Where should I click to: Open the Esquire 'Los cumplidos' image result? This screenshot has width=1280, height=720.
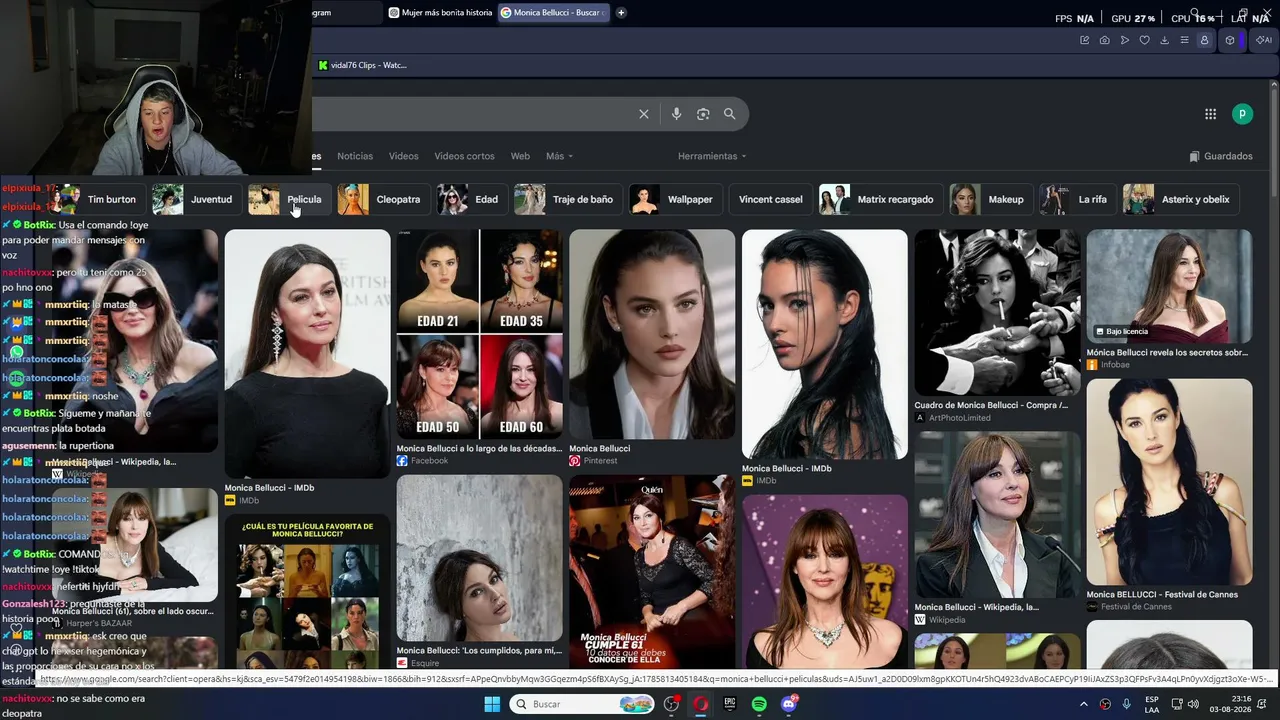tap(480, 557)
